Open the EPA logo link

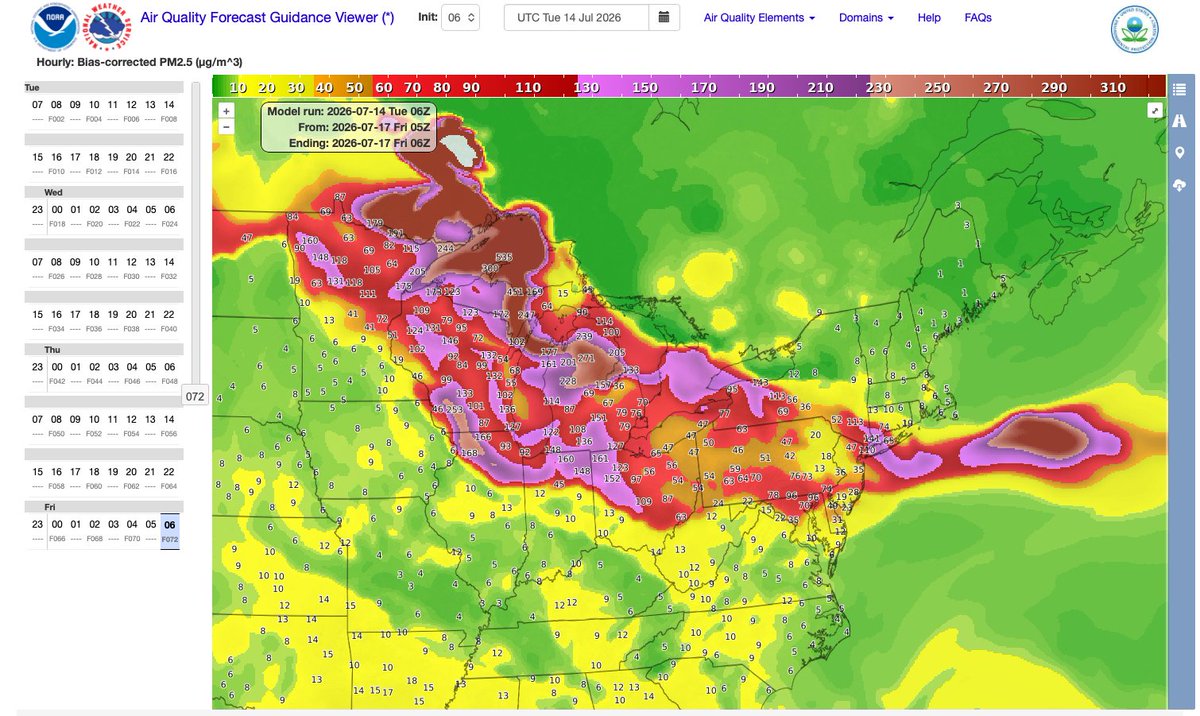(x=1136, y=31)
